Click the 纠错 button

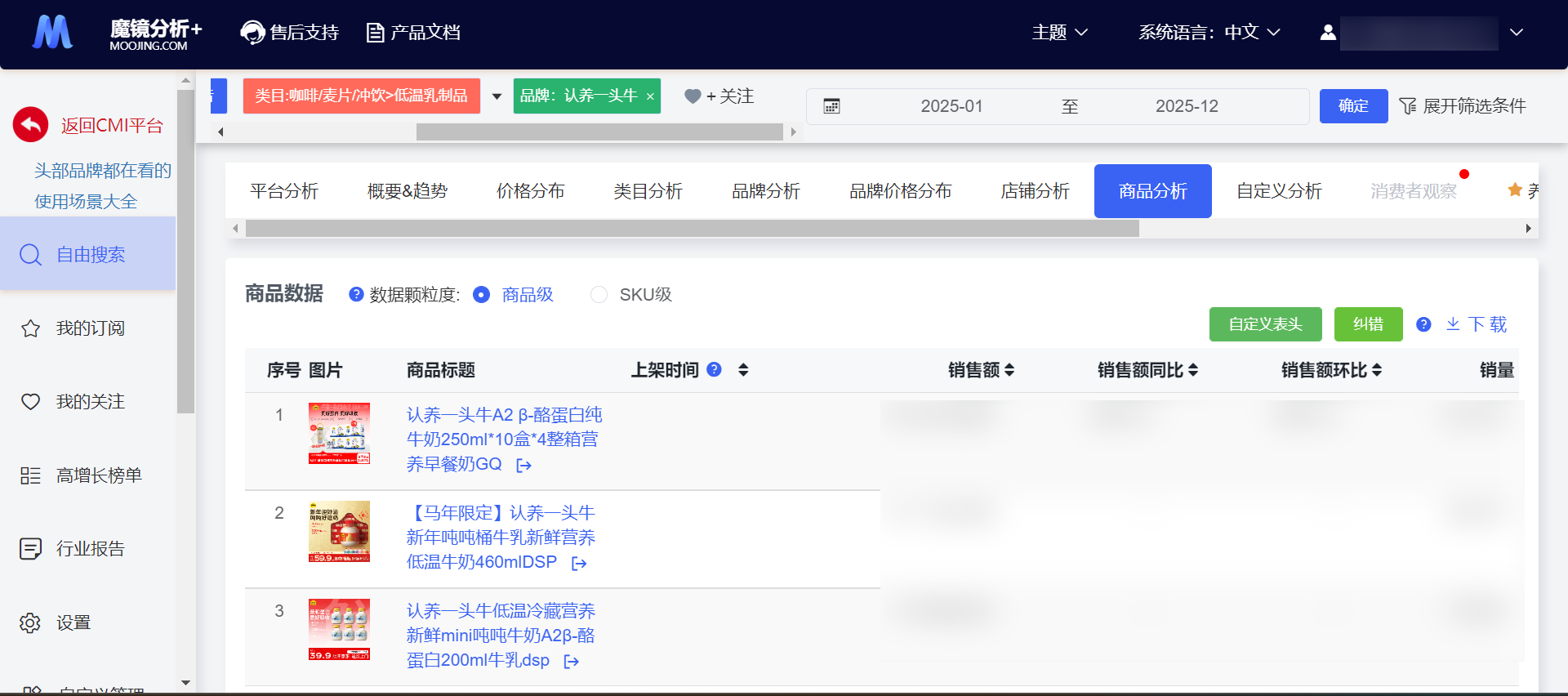(x=1368, y=324)
